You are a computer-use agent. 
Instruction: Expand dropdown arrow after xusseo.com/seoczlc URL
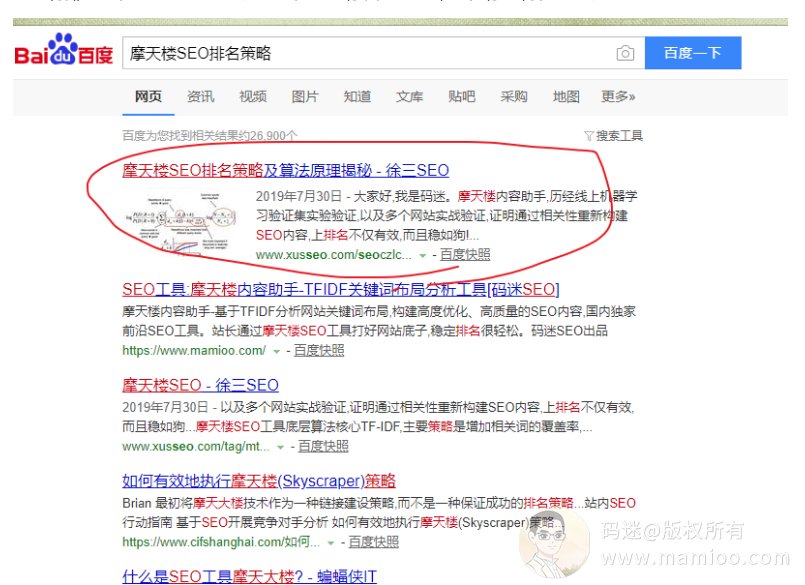tap(423, 255)
